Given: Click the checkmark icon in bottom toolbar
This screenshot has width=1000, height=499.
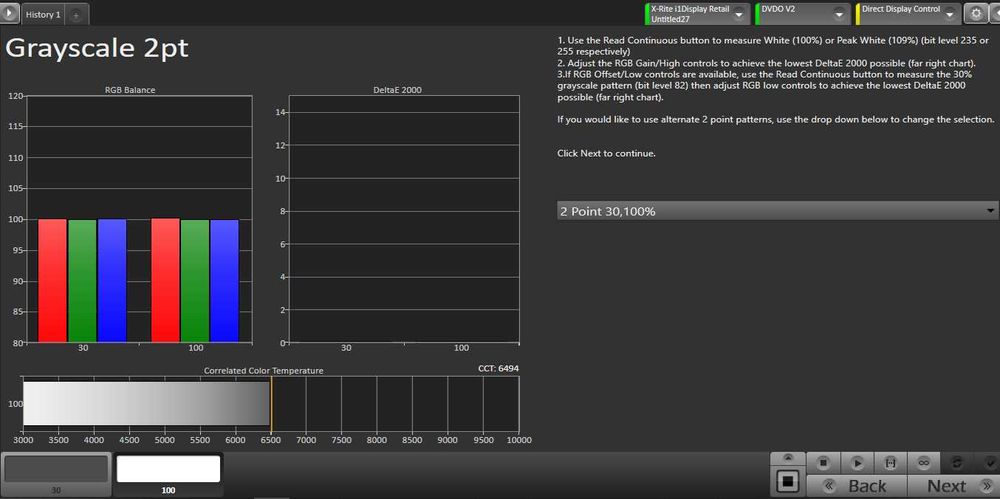Looking at the screenshot, I should tap(988, 463).
